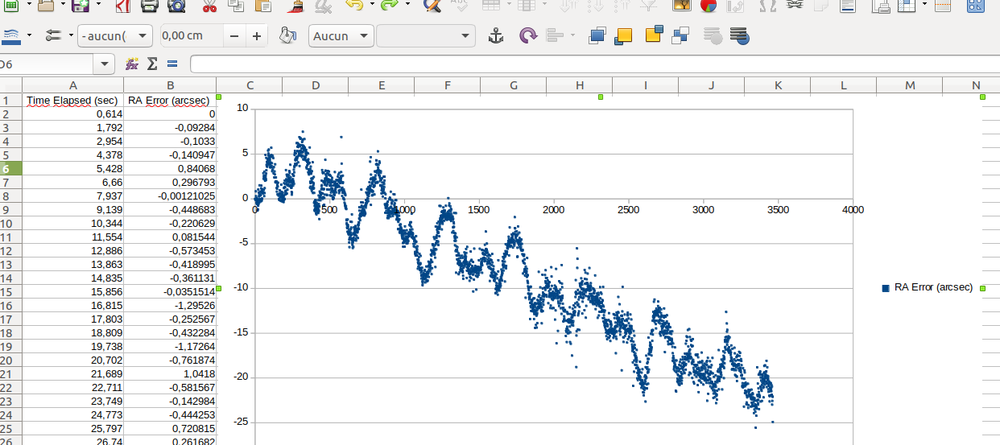Click the Save document floppy icon
The height and width of the screenshot is (445, 1000).
point(80,5)
